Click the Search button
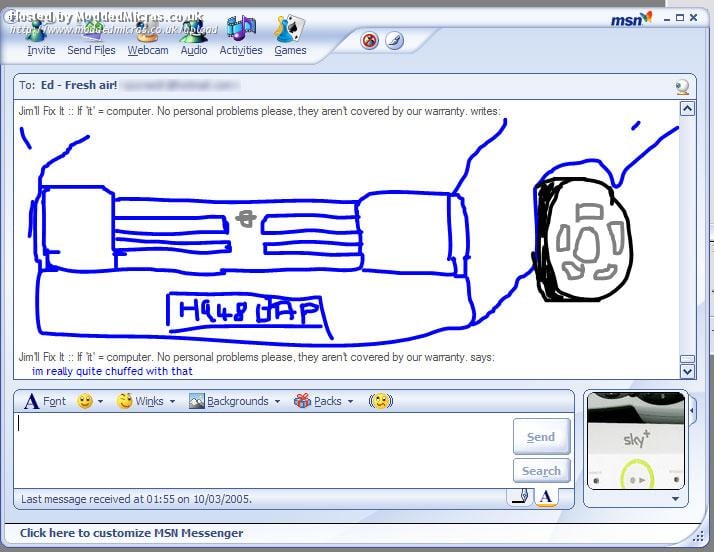This screenshot has height=552, width=714. pos(541,470)
